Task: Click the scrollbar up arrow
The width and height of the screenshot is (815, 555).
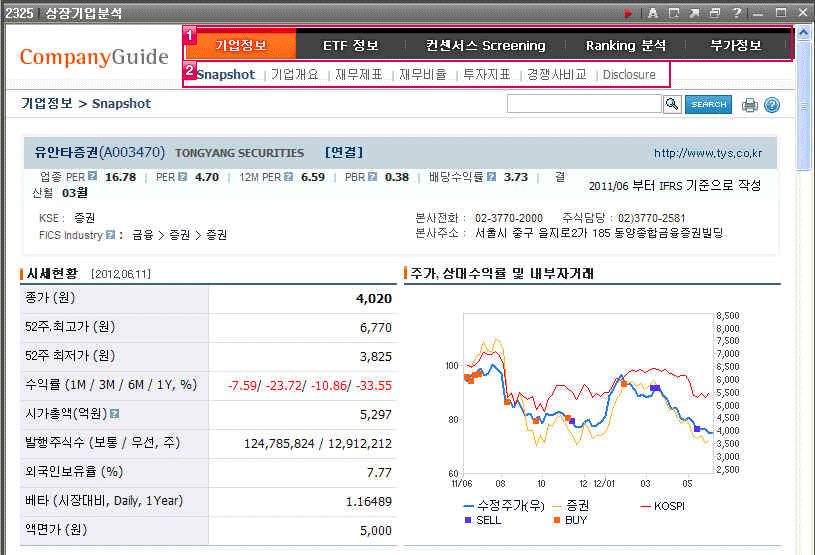Action: [804, 33]
